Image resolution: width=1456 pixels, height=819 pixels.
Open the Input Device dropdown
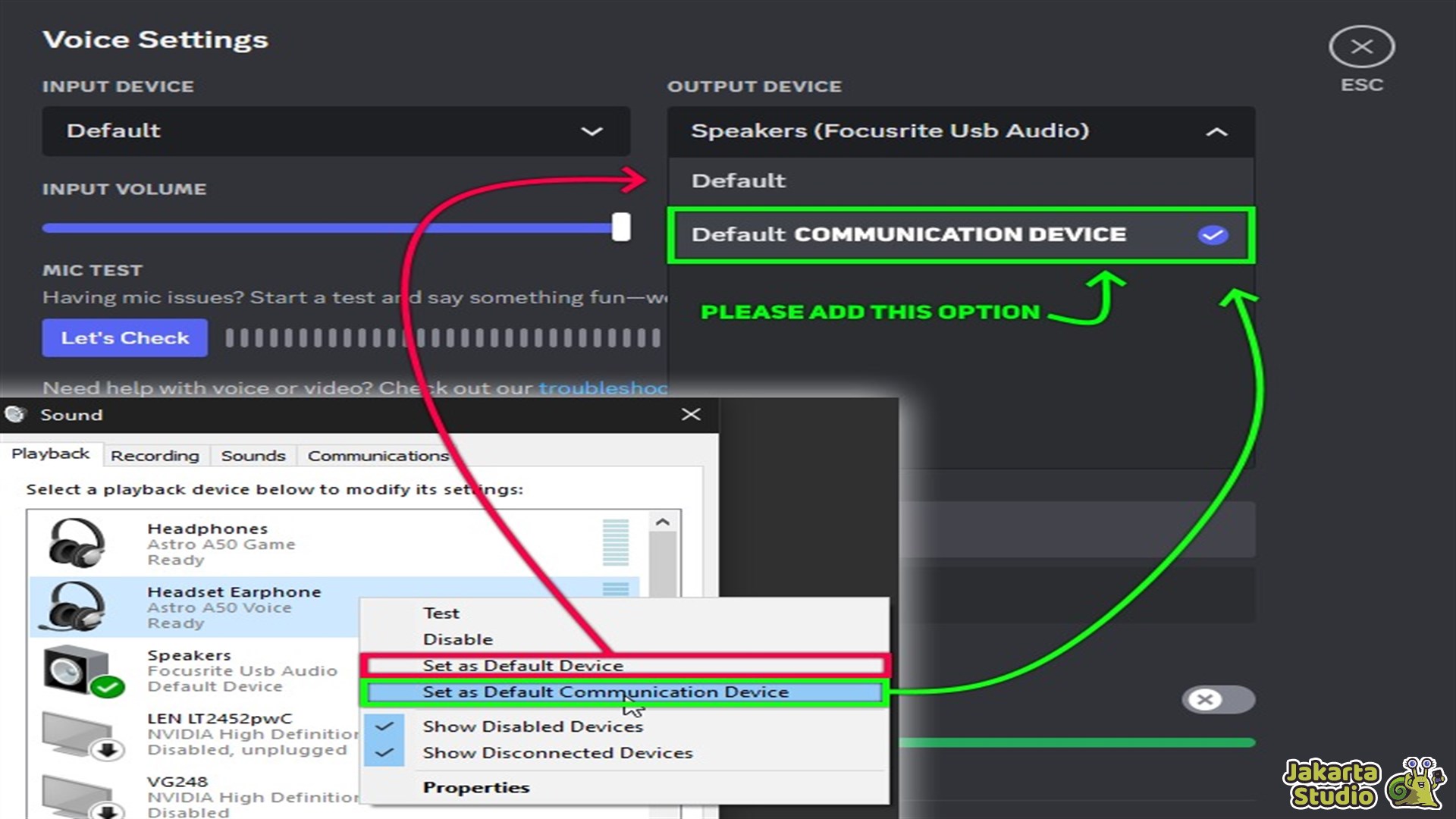click(335, 131)
